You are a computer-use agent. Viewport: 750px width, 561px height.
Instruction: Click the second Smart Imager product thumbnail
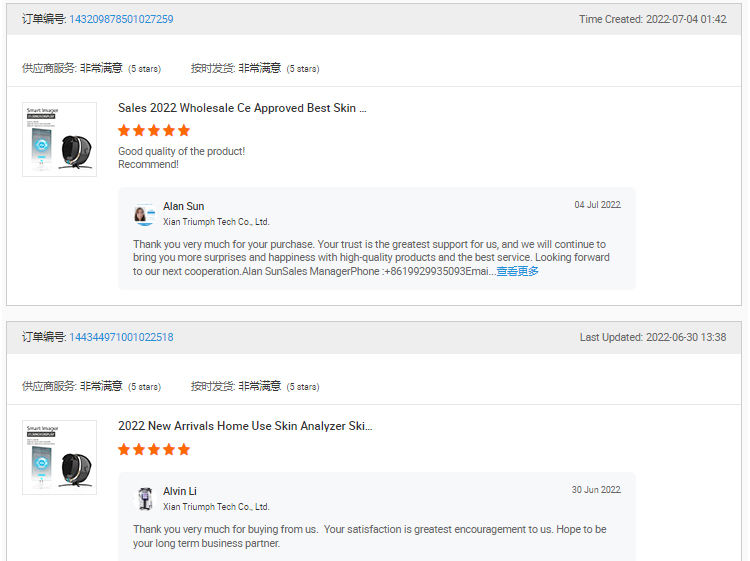coord(59,458)
